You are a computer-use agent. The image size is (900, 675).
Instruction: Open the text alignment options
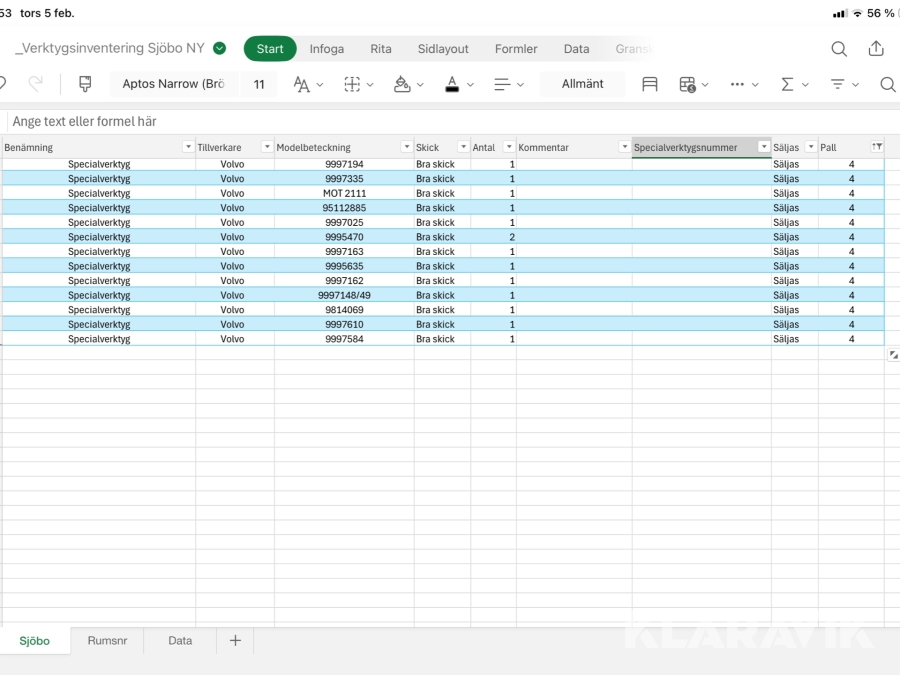pyautogui.click(x=502, y=84)
